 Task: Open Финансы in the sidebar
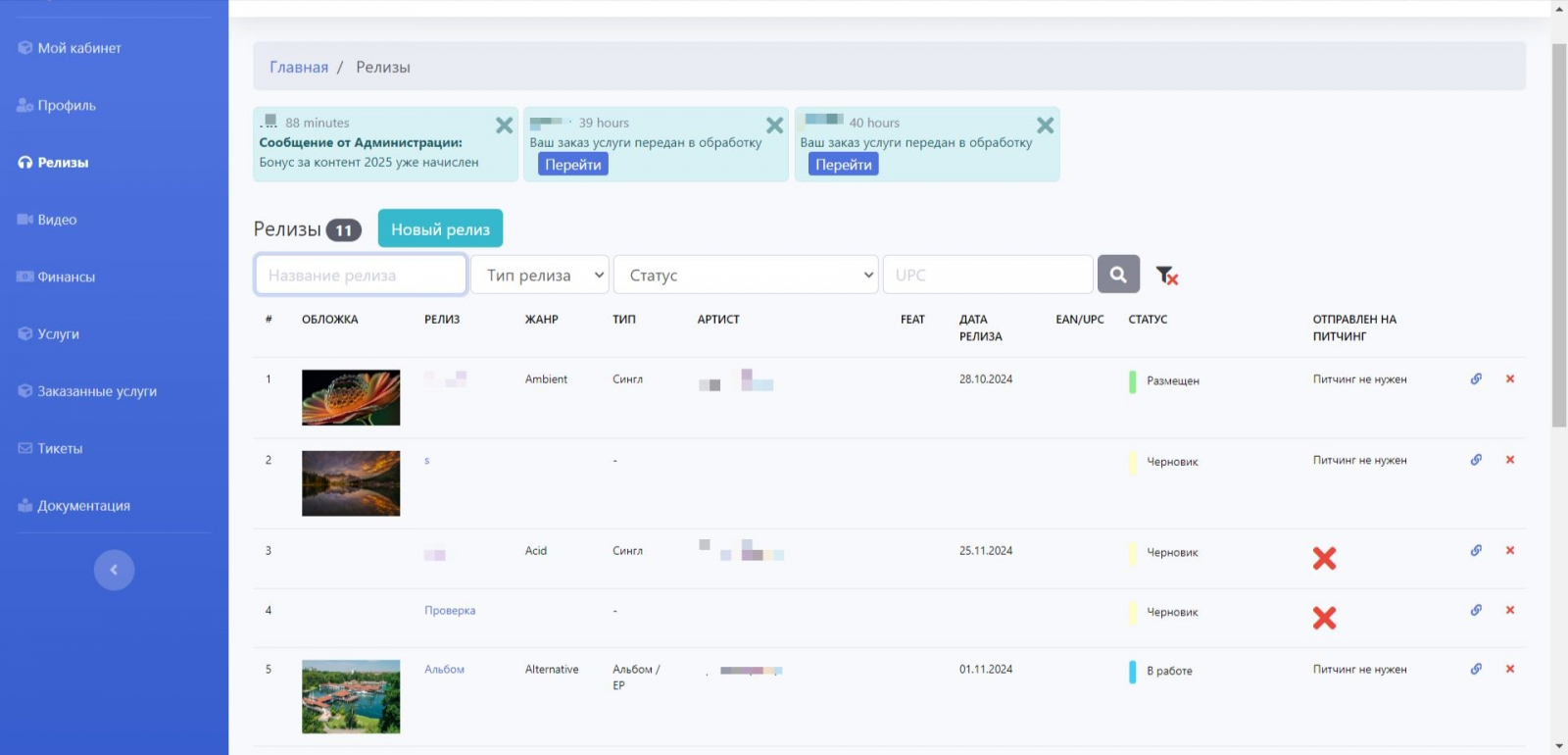point(66,277)
